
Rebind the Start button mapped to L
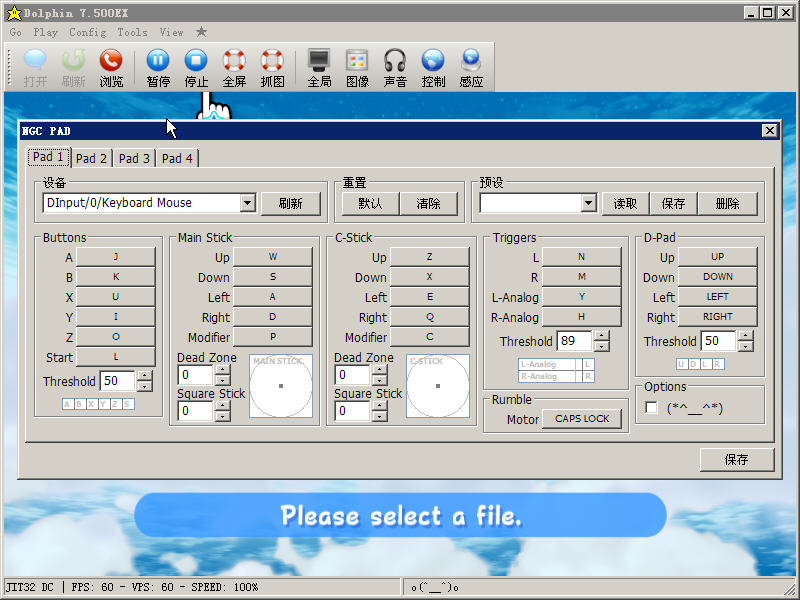point(116,357)
